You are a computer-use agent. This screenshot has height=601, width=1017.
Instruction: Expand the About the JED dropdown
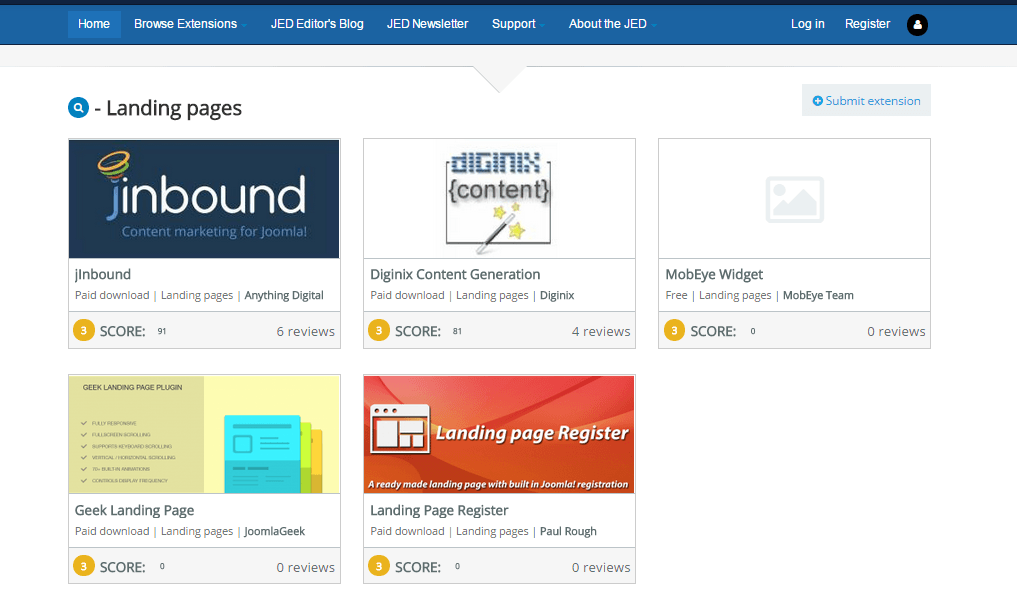[x=612, y=24]
